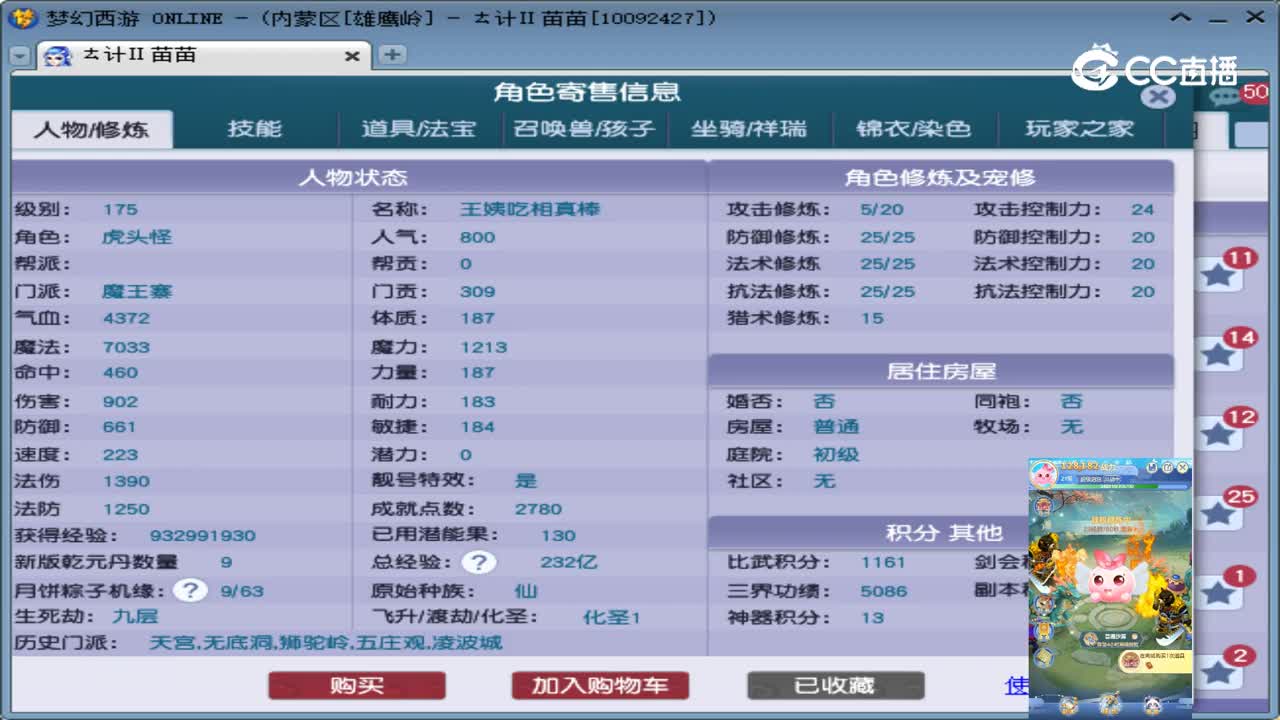1280x720 pixels.
Task: Toggle the favorite star showing badge 25
Action: point(1217,513)
